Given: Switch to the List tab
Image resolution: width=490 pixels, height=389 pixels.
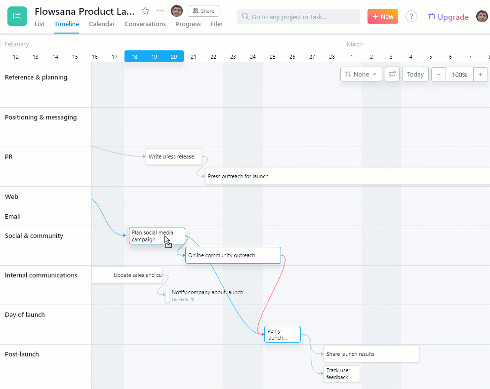Looking at the screenshot, I should [x=39, y=24].
